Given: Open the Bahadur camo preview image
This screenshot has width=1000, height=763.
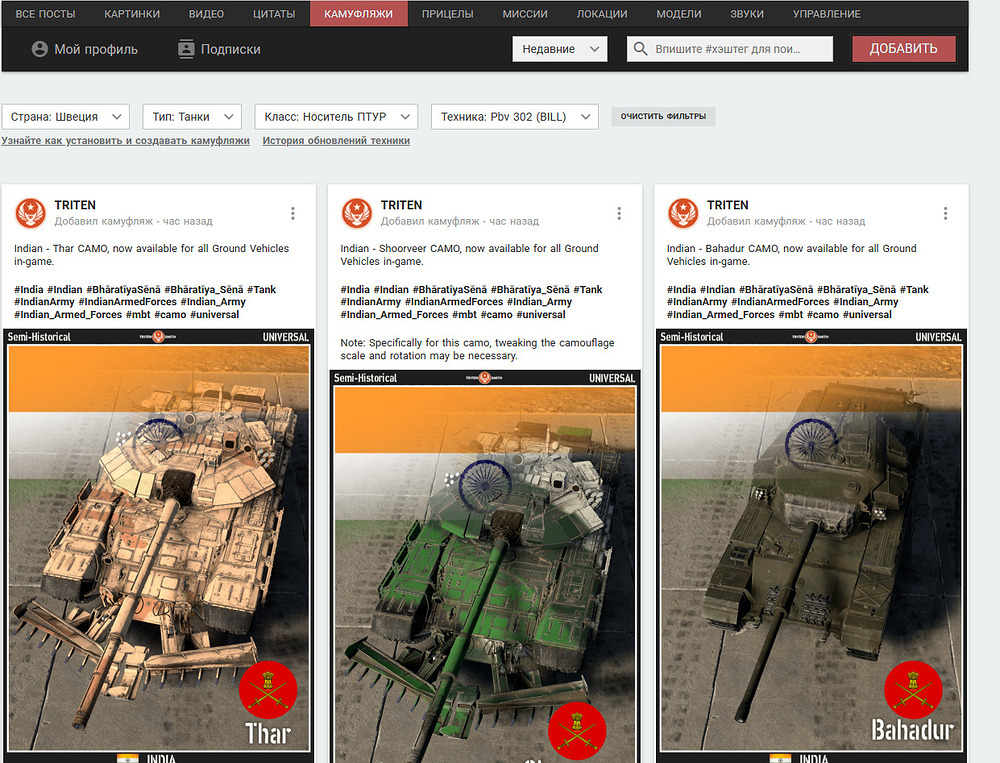Looking at the screenshot, I should click(811, 546).
